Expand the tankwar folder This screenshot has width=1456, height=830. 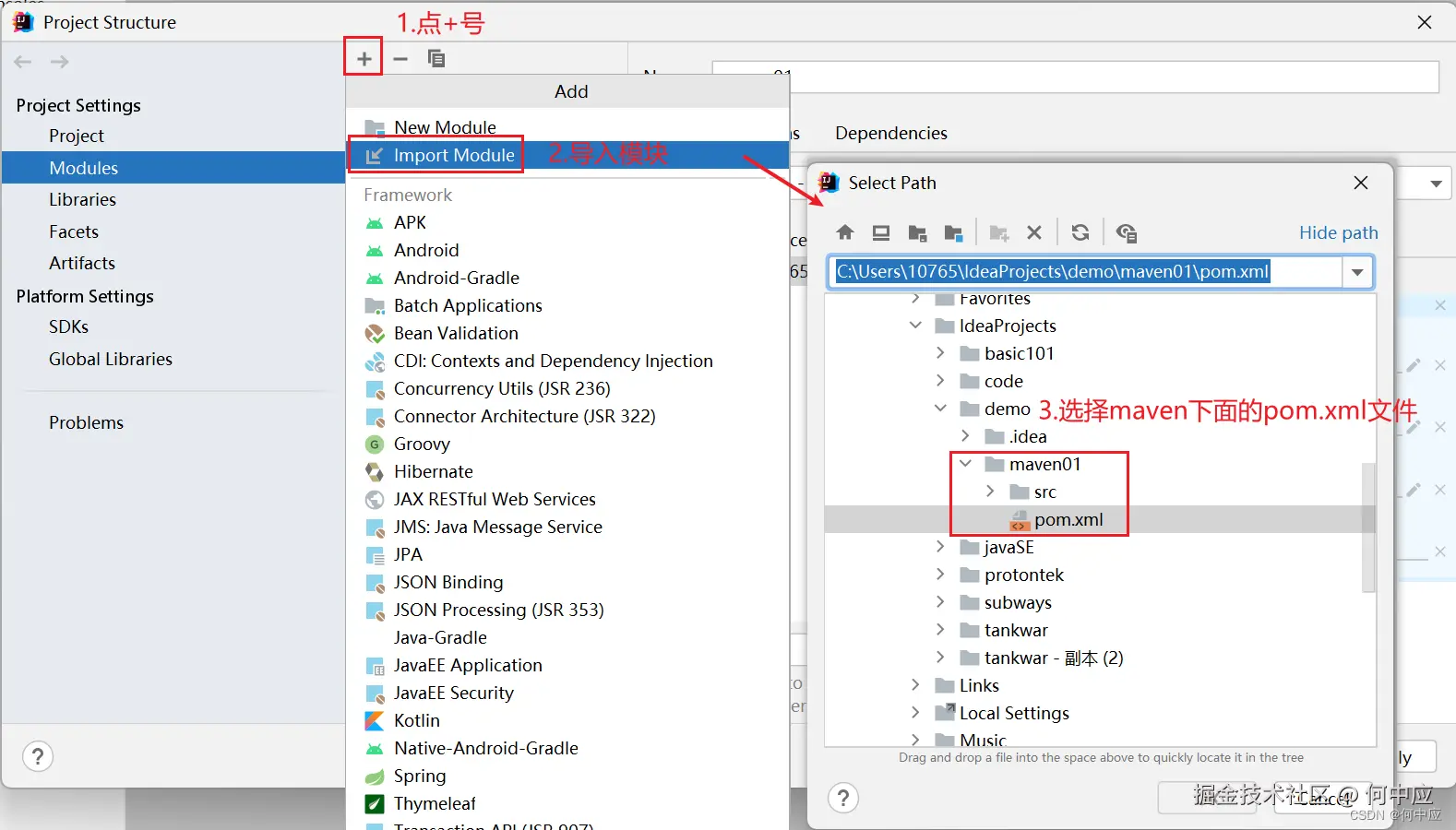[x=940, y=630]
